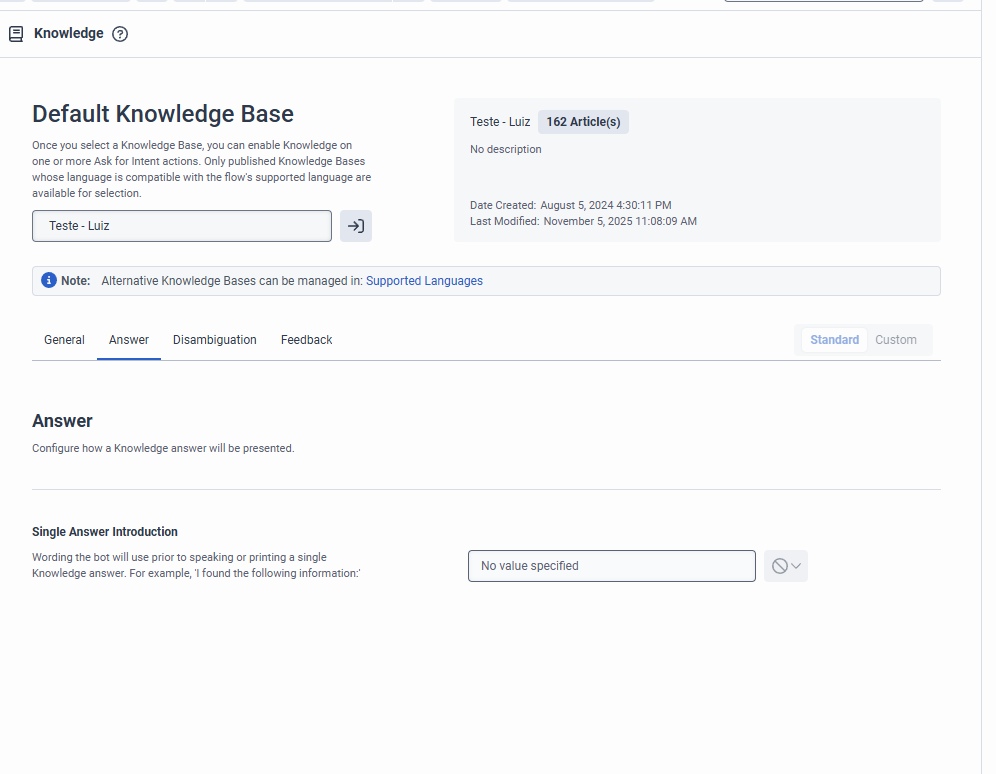Image resolution: width=996 pixels, height=774 pixels.
Task: Switch to the Disambiguation tab
Action: (215, 340)
